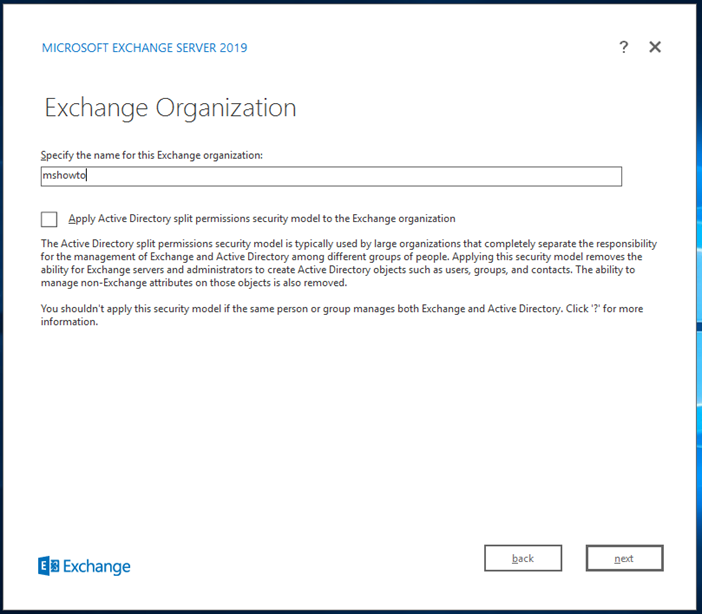Click "Specify the name for this Exchange organization" label
The height and width of the screenshot is (614, 702).
tap(151, 155)
